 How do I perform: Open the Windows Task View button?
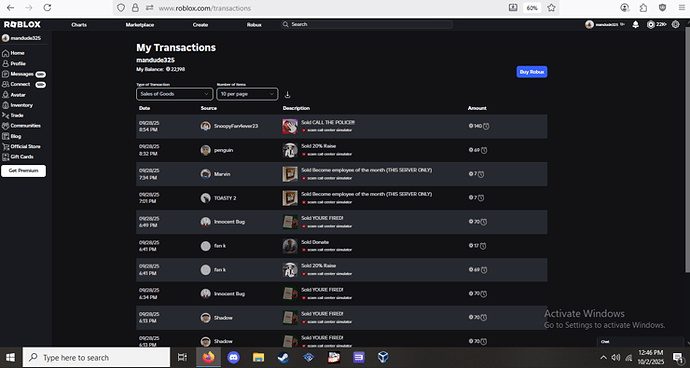182,357
